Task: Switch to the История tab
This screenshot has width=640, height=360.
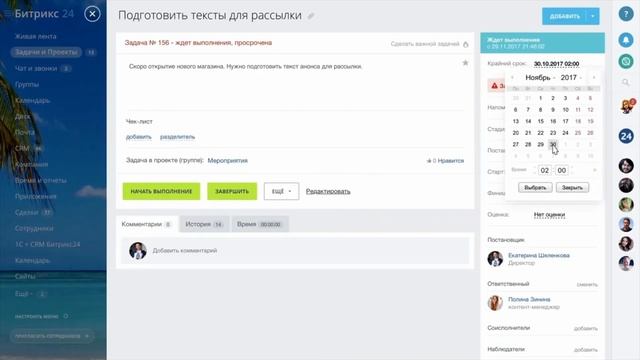Action: click(x=204, y=224)
